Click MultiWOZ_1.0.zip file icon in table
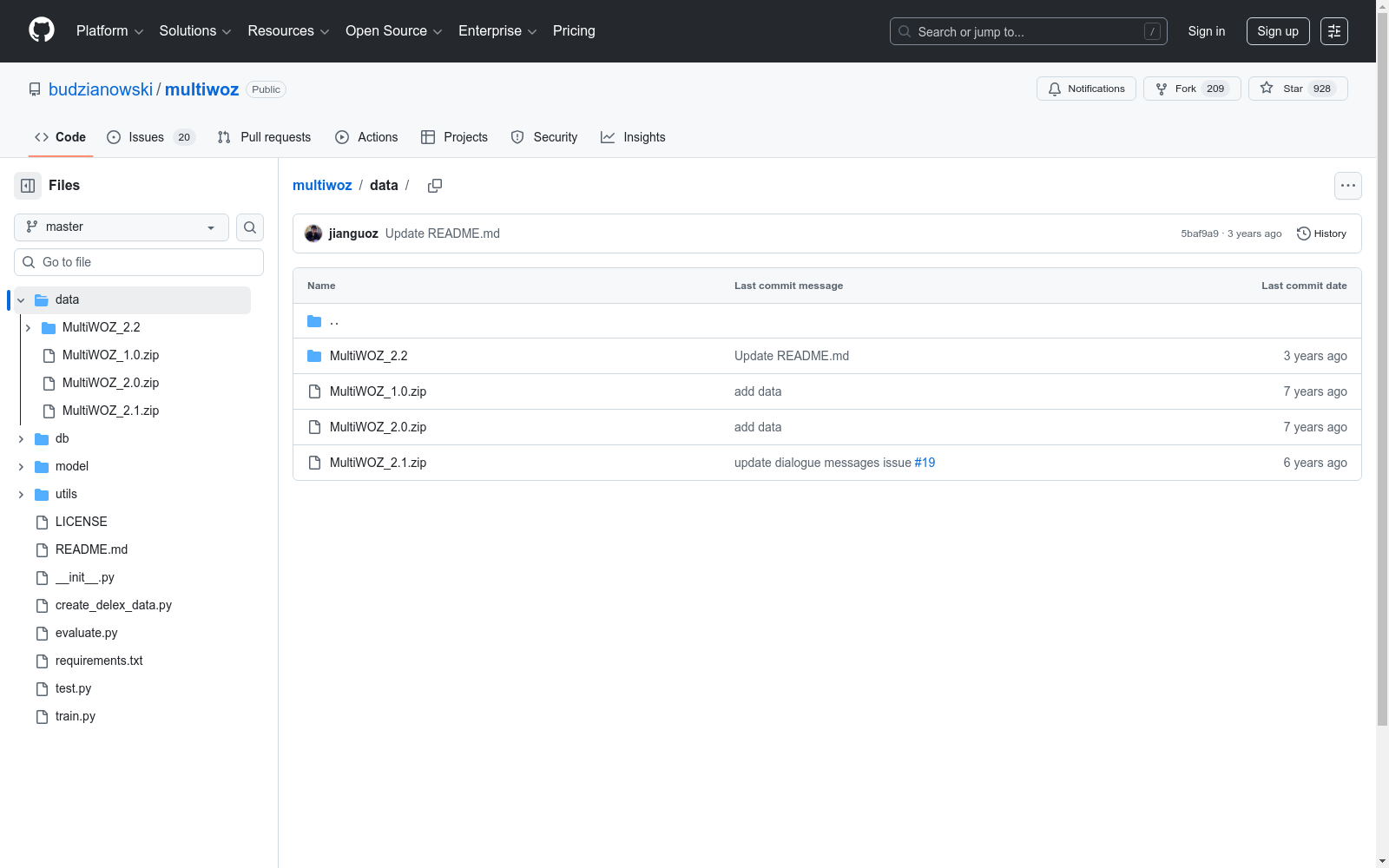This screenshot has width=1389, height=868. pyautogui.click(x=314, y=391)
